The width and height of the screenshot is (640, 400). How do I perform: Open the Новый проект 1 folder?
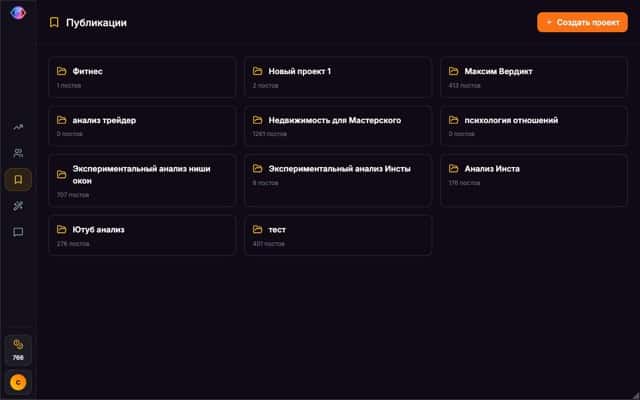tap(338, 77)
